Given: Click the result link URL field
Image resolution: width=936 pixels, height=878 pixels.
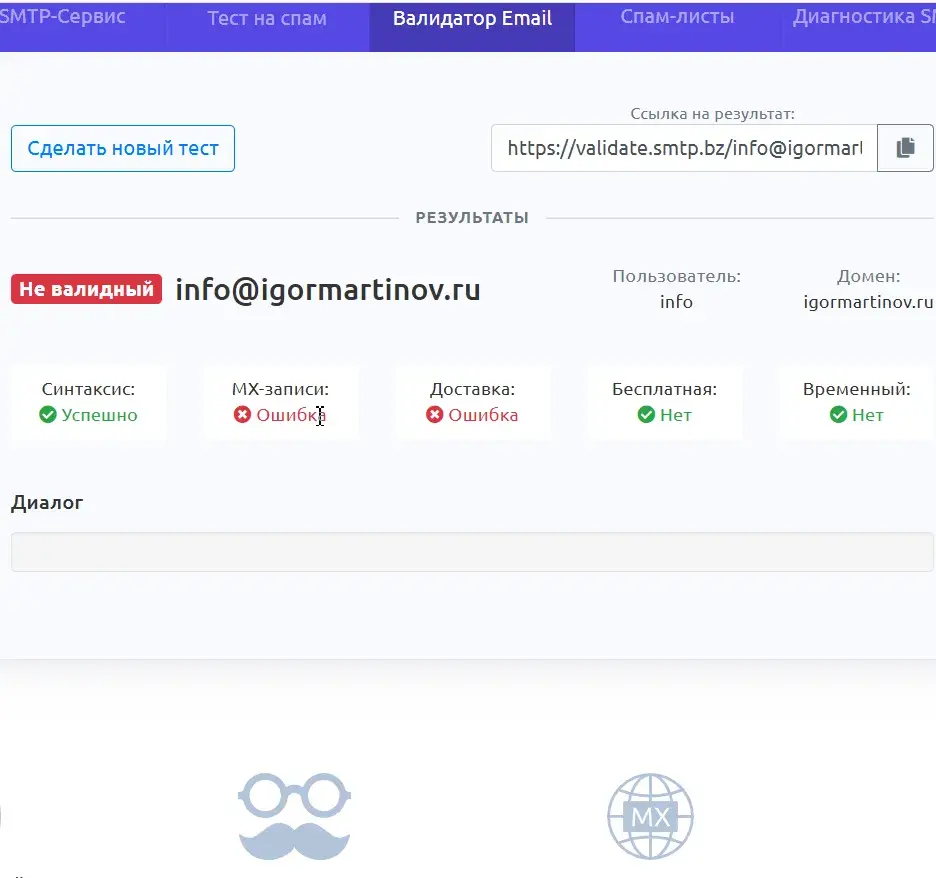Looking at the screenshot, I should [684, 148].
